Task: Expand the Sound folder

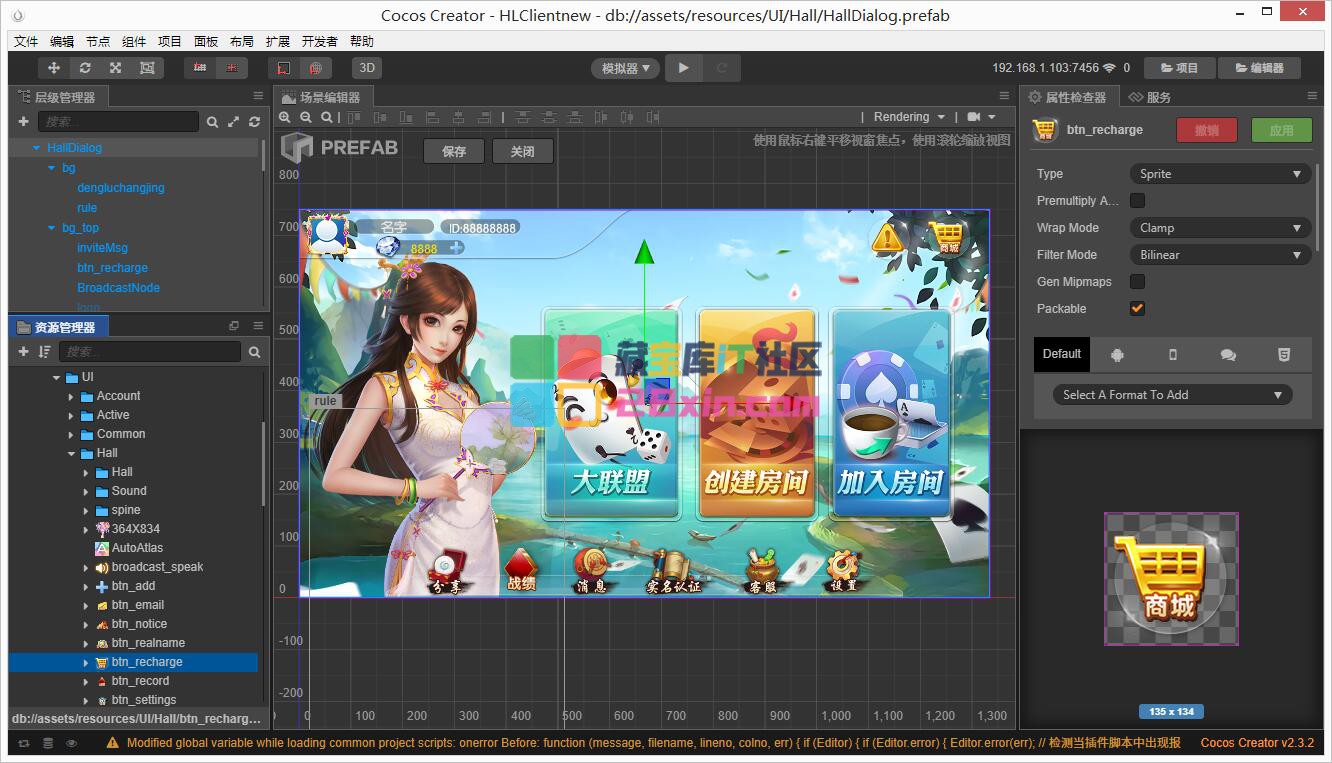Action: 86,492
